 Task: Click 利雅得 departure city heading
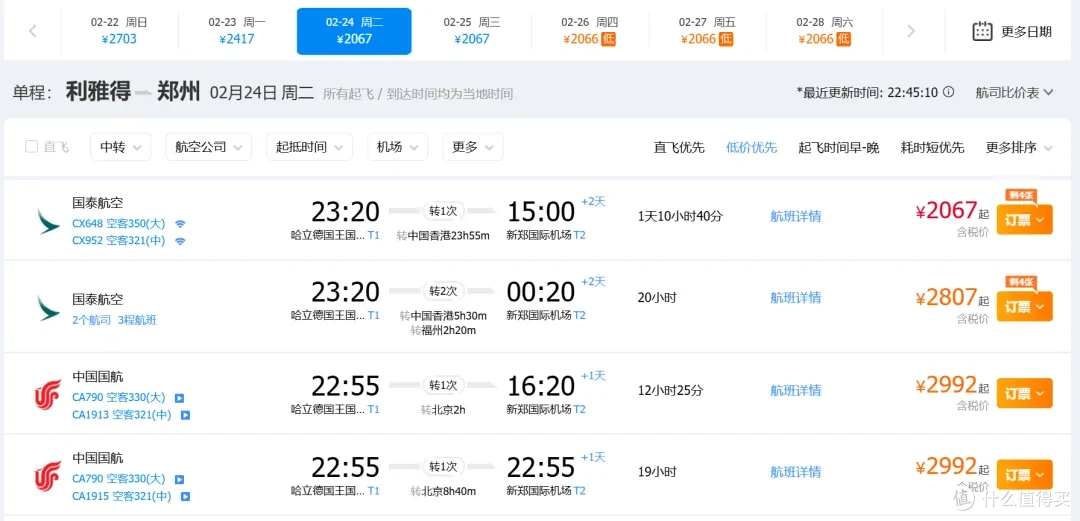(x=98, y=91)
